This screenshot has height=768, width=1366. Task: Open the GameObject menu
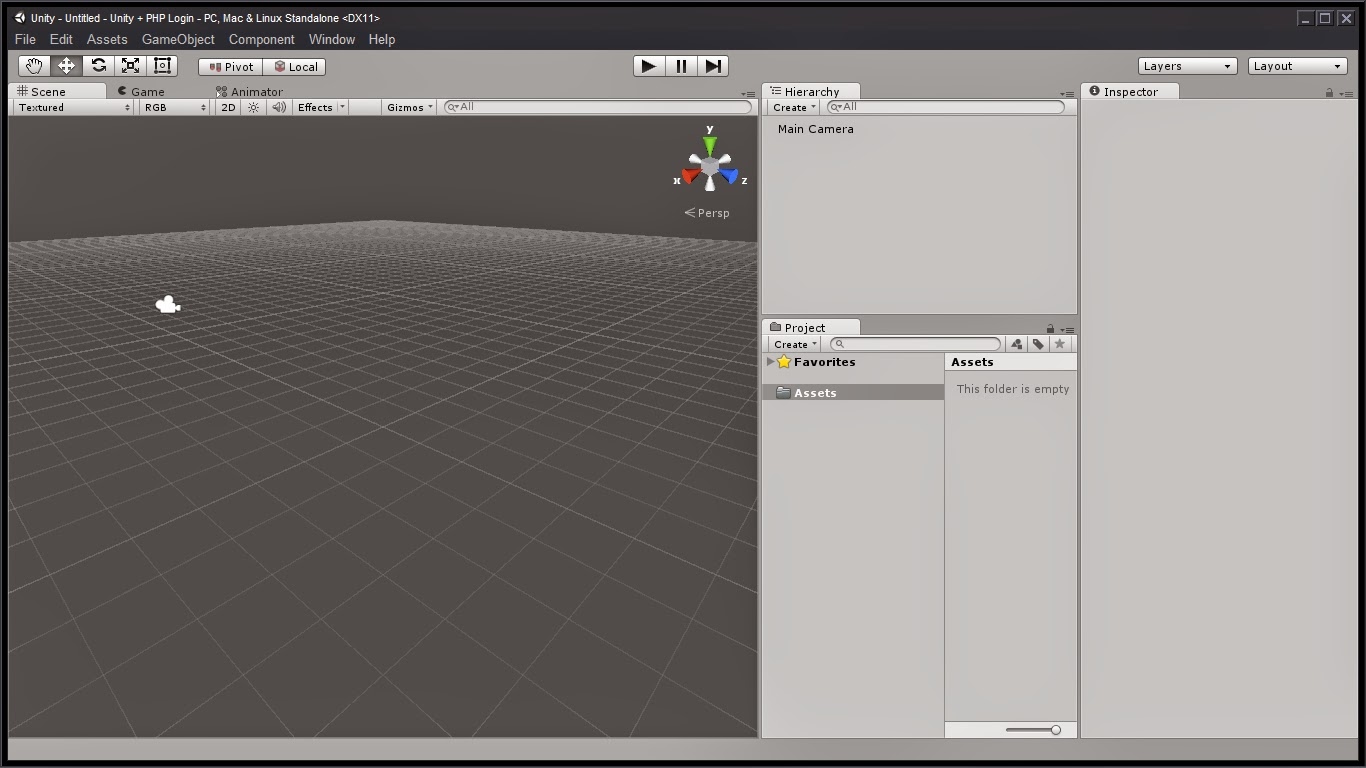tap(178, 39)
